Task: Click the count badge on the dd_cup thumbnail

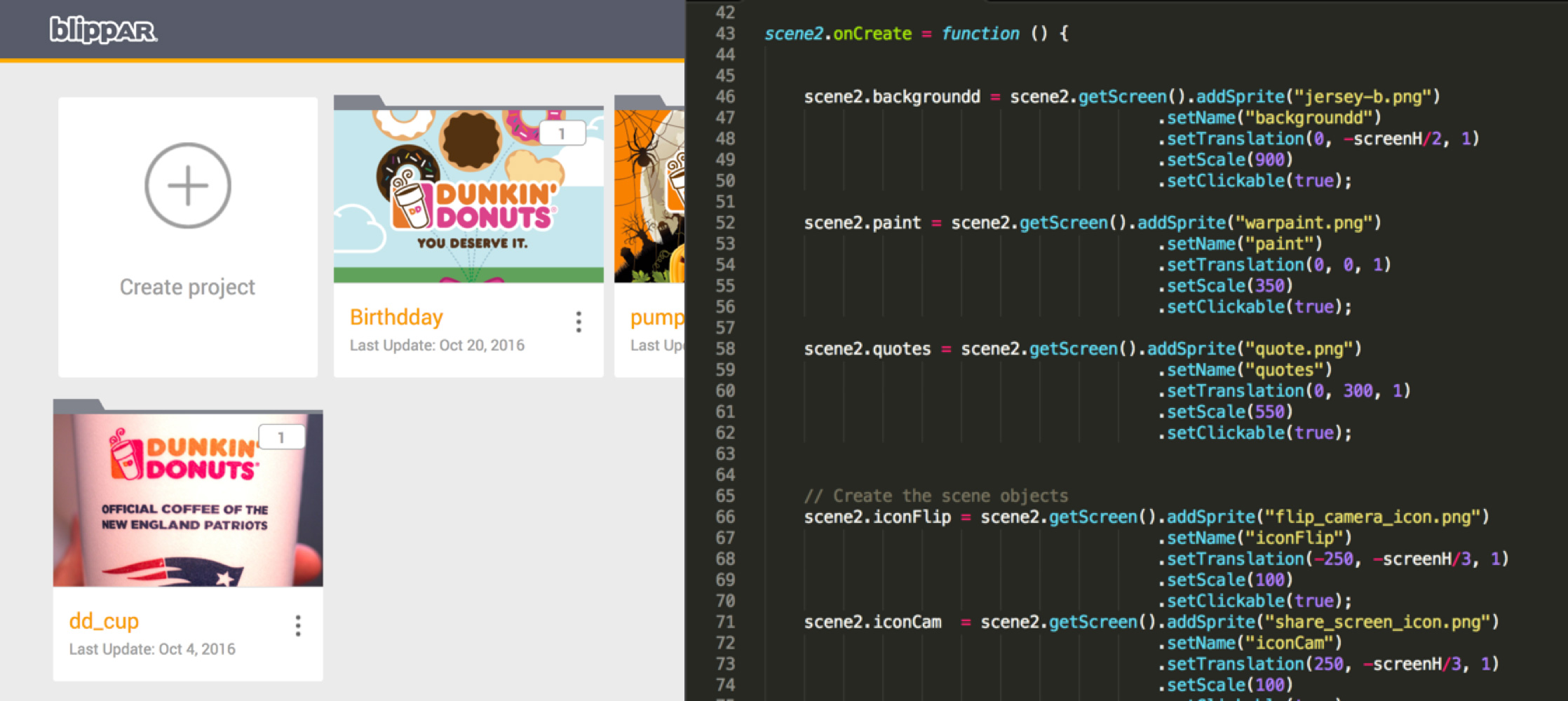Action: pos(281,437)
